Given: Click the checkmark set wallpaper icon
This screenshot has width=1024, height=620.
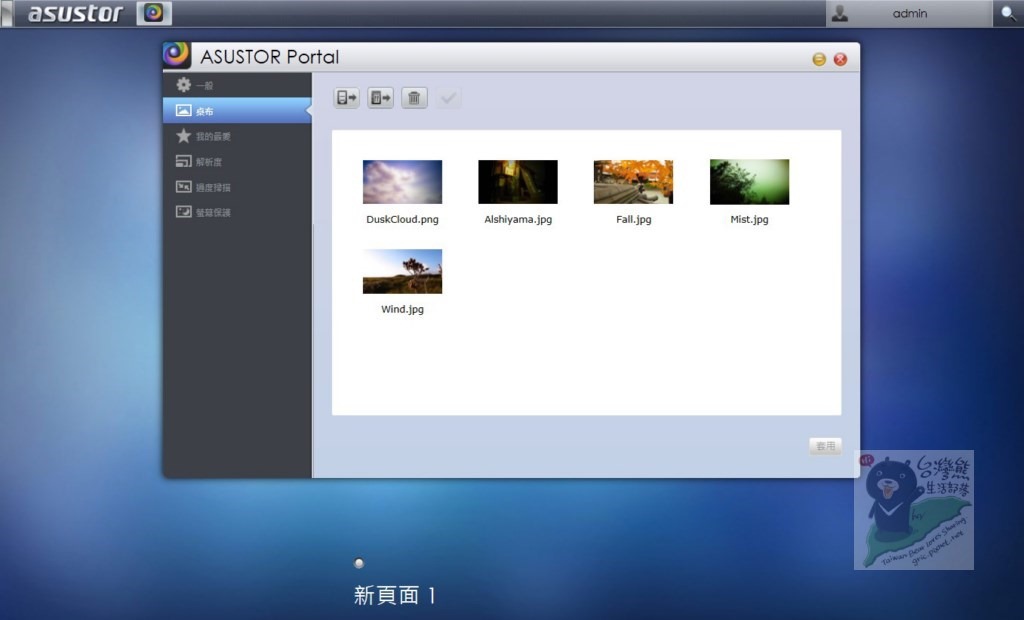Looking at the screenshot, I should pos(448,98).
